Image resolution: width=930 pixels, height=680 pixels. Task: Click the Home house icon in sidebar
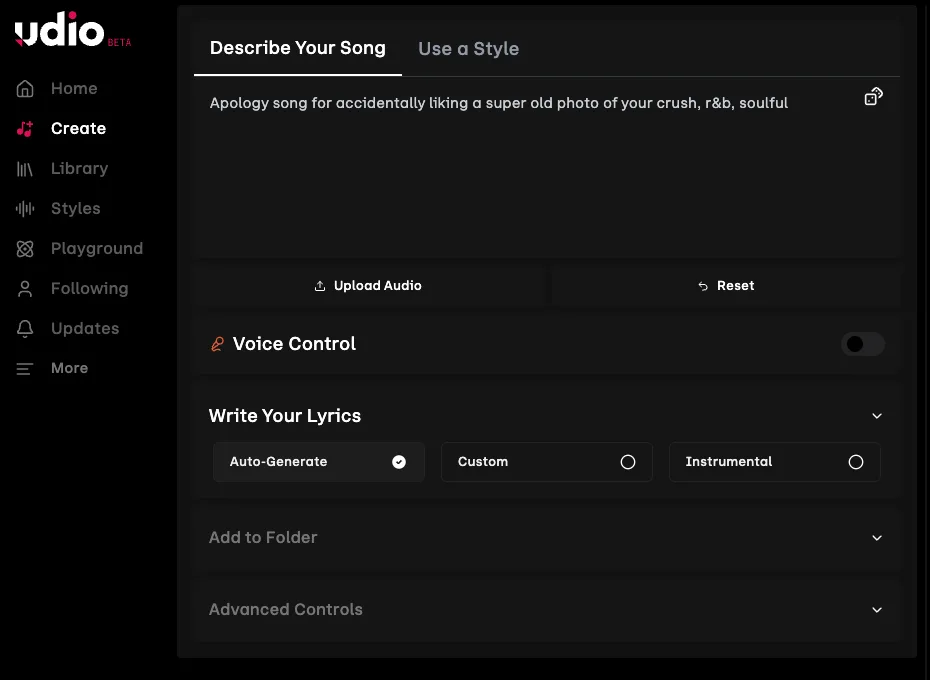[x=25, y=88]
